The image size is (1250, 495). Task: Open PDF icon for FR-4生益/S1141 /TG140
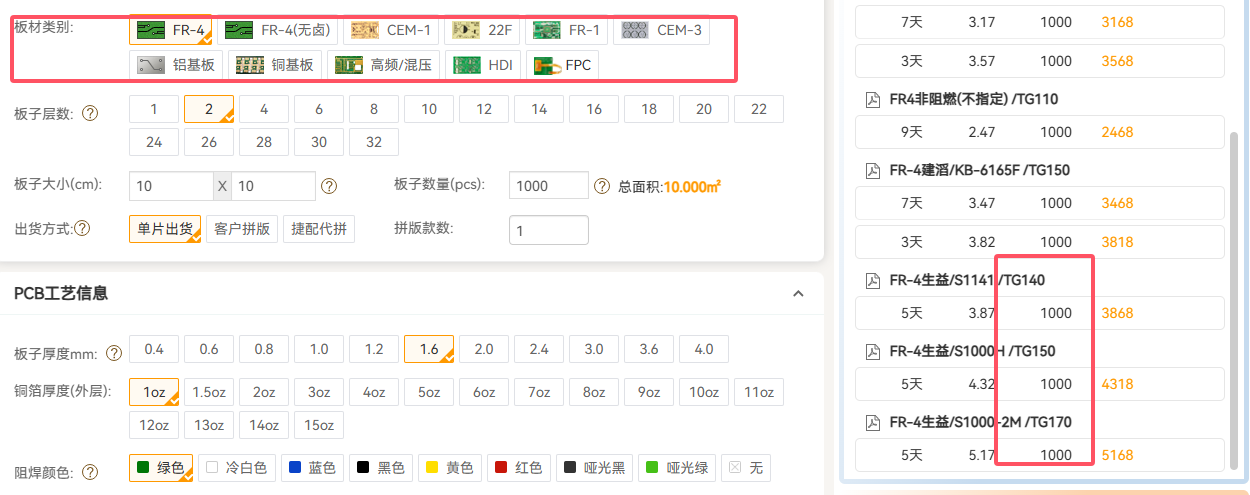(872, 280)
